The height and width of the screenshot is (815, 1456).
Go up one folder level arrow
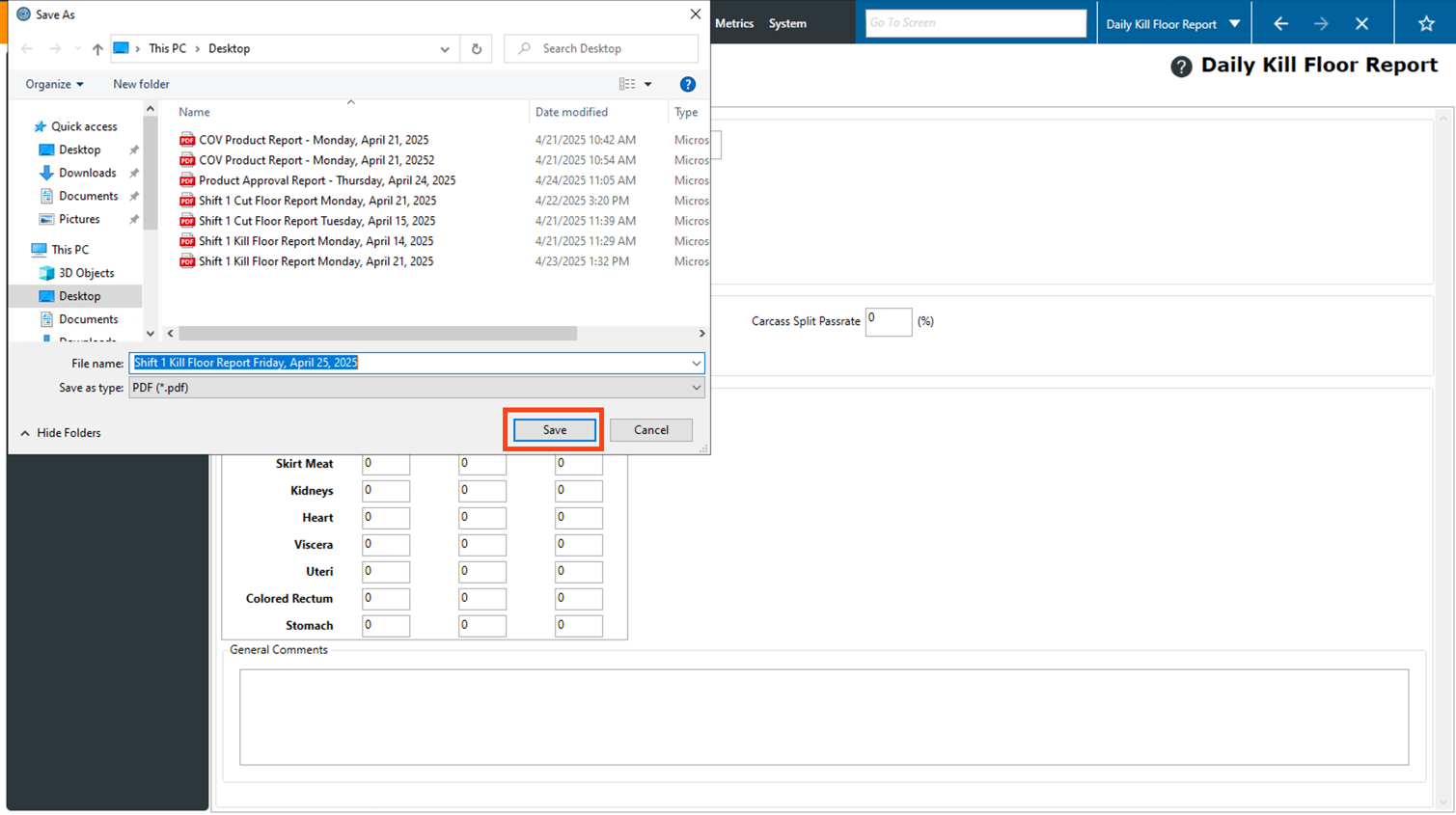pyautogui.click(x=97, y=48)
